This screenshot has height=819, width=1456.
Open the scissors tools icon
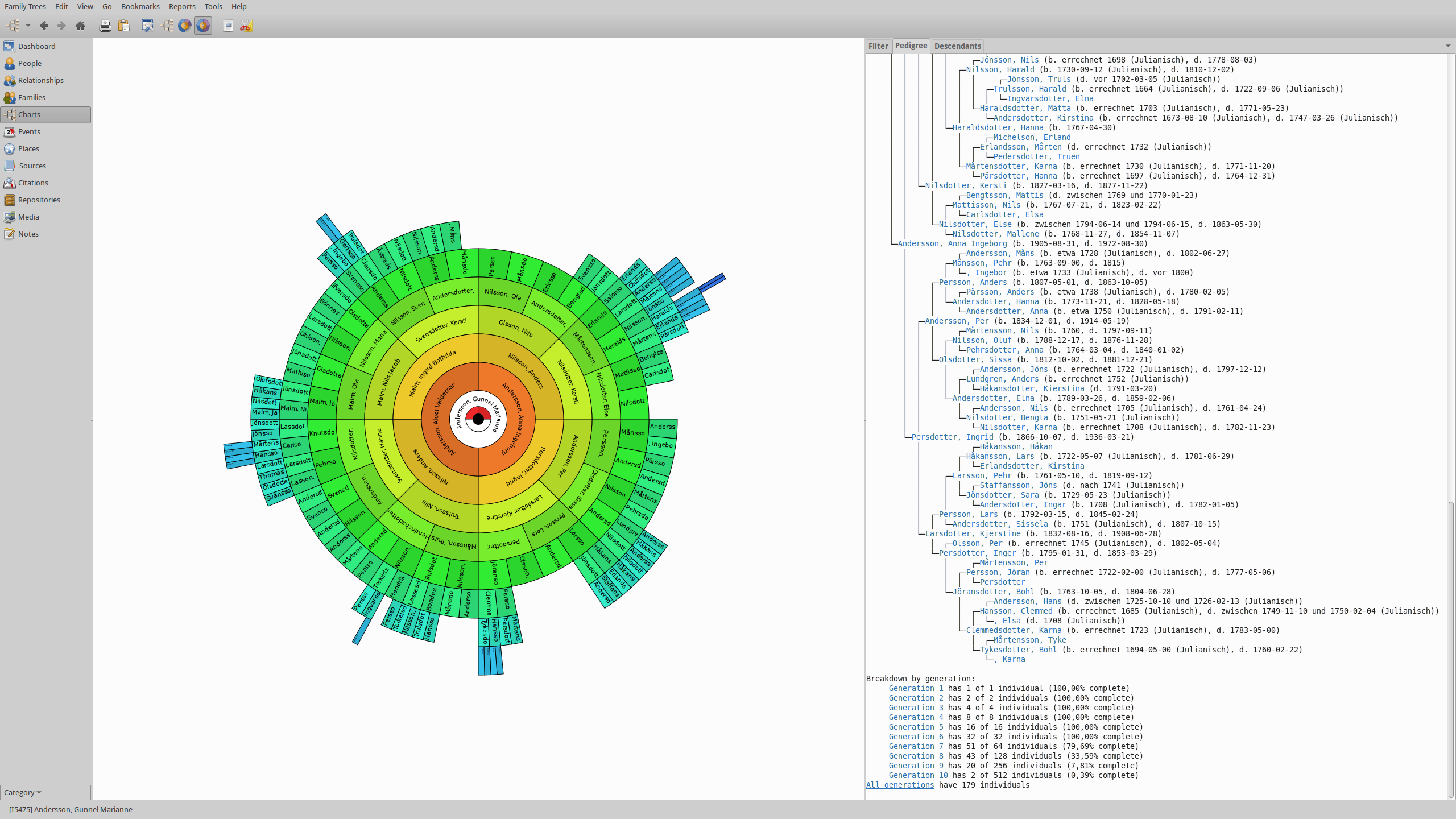click(x=246, y=26)
